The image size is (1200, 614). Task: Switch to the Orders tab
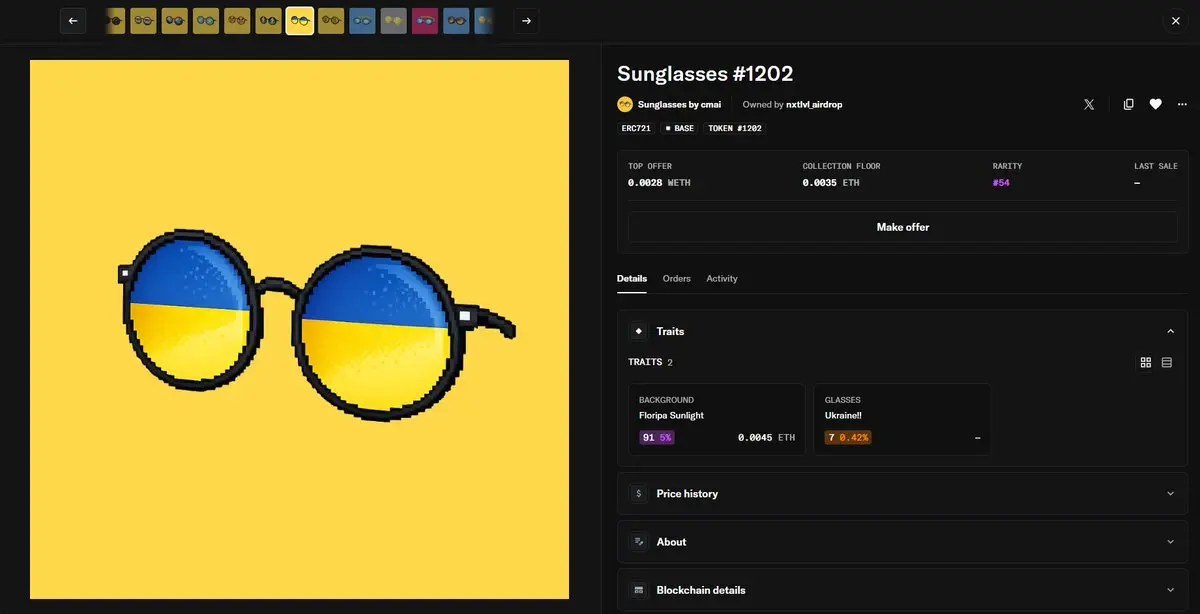click(677, 278)
